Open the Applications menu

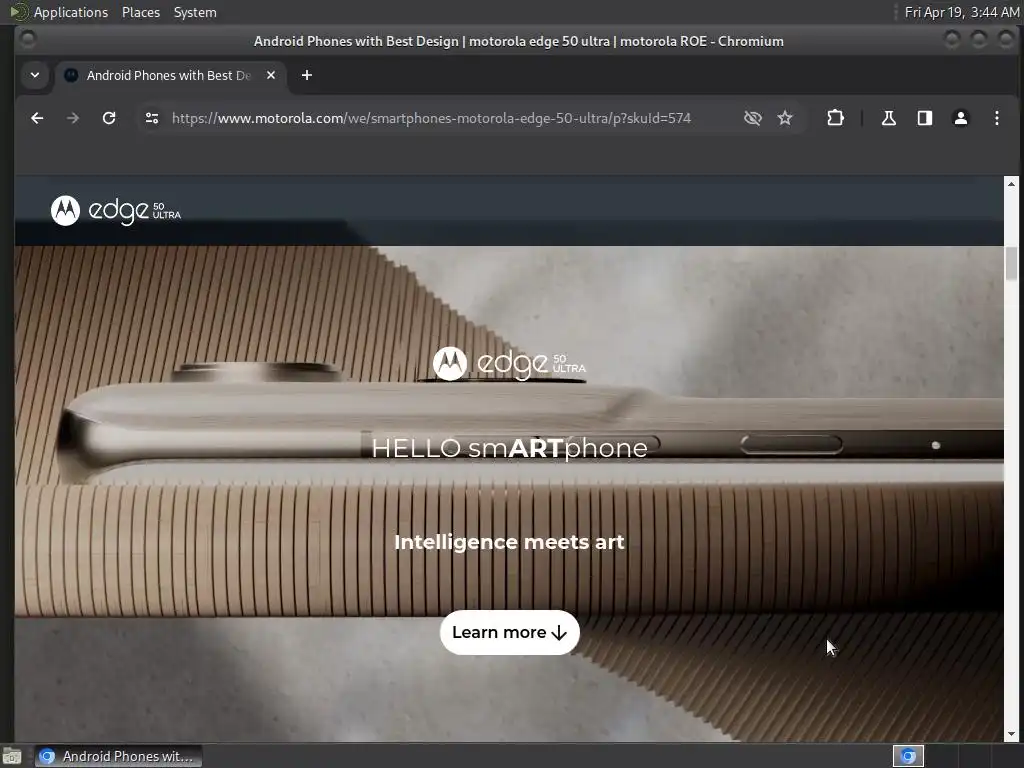pyautogui.click(x=61, y=12)
